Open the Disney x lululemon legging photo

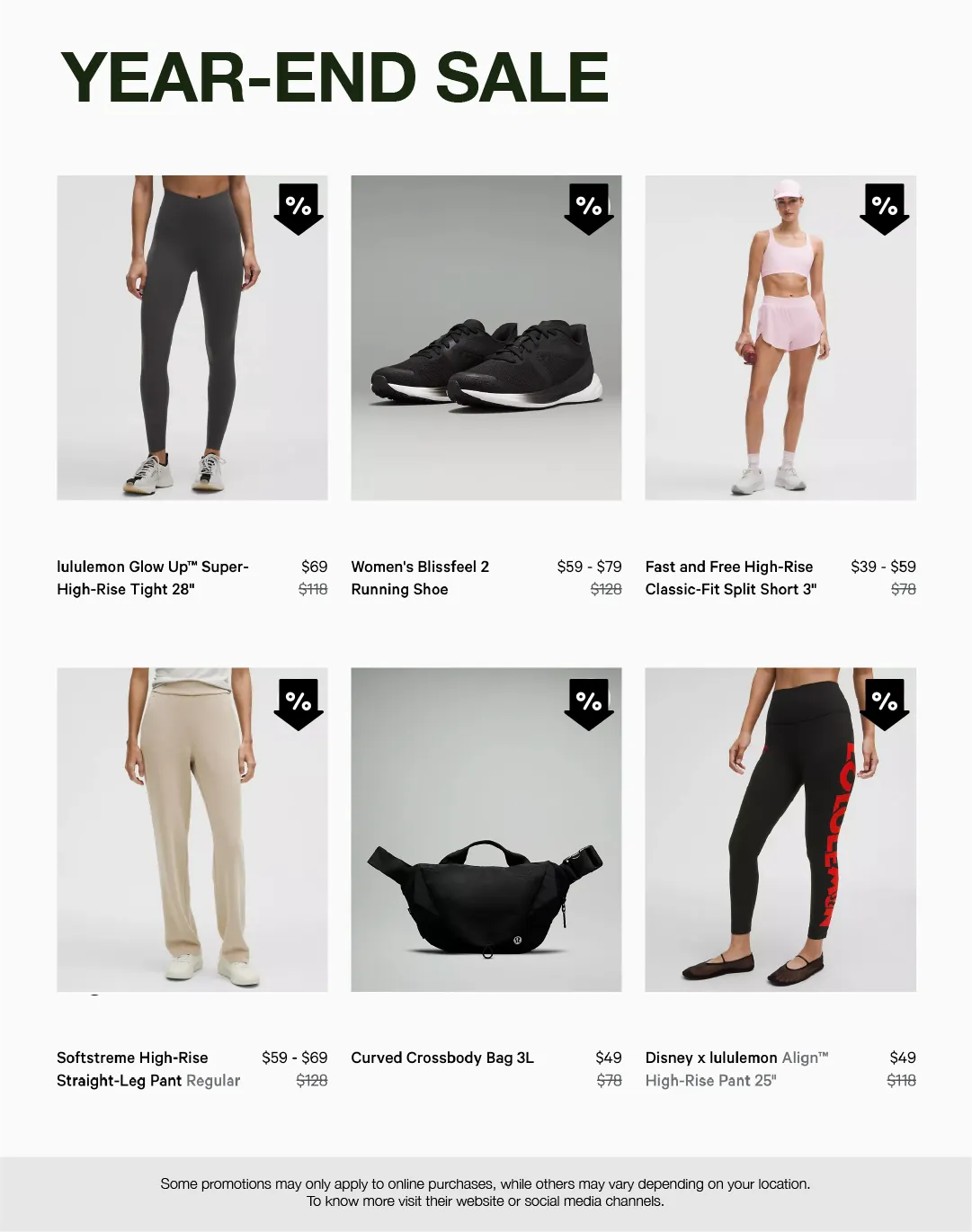point(780,829)
